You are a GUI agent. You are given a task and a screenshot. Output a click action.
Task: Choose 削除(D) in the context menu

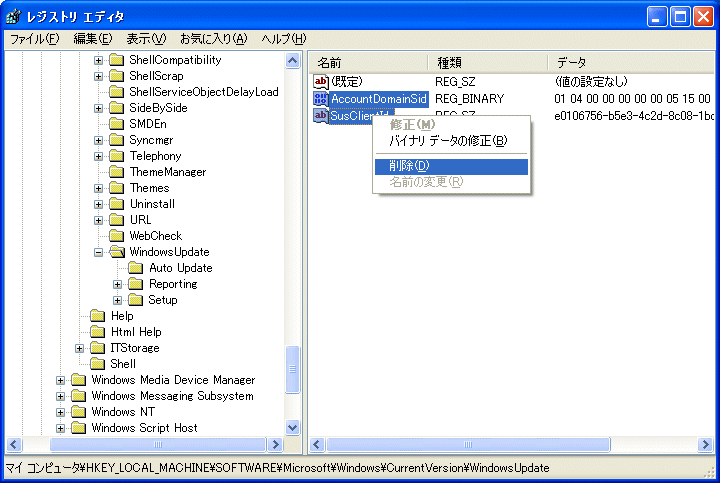(x=451, y=166)
